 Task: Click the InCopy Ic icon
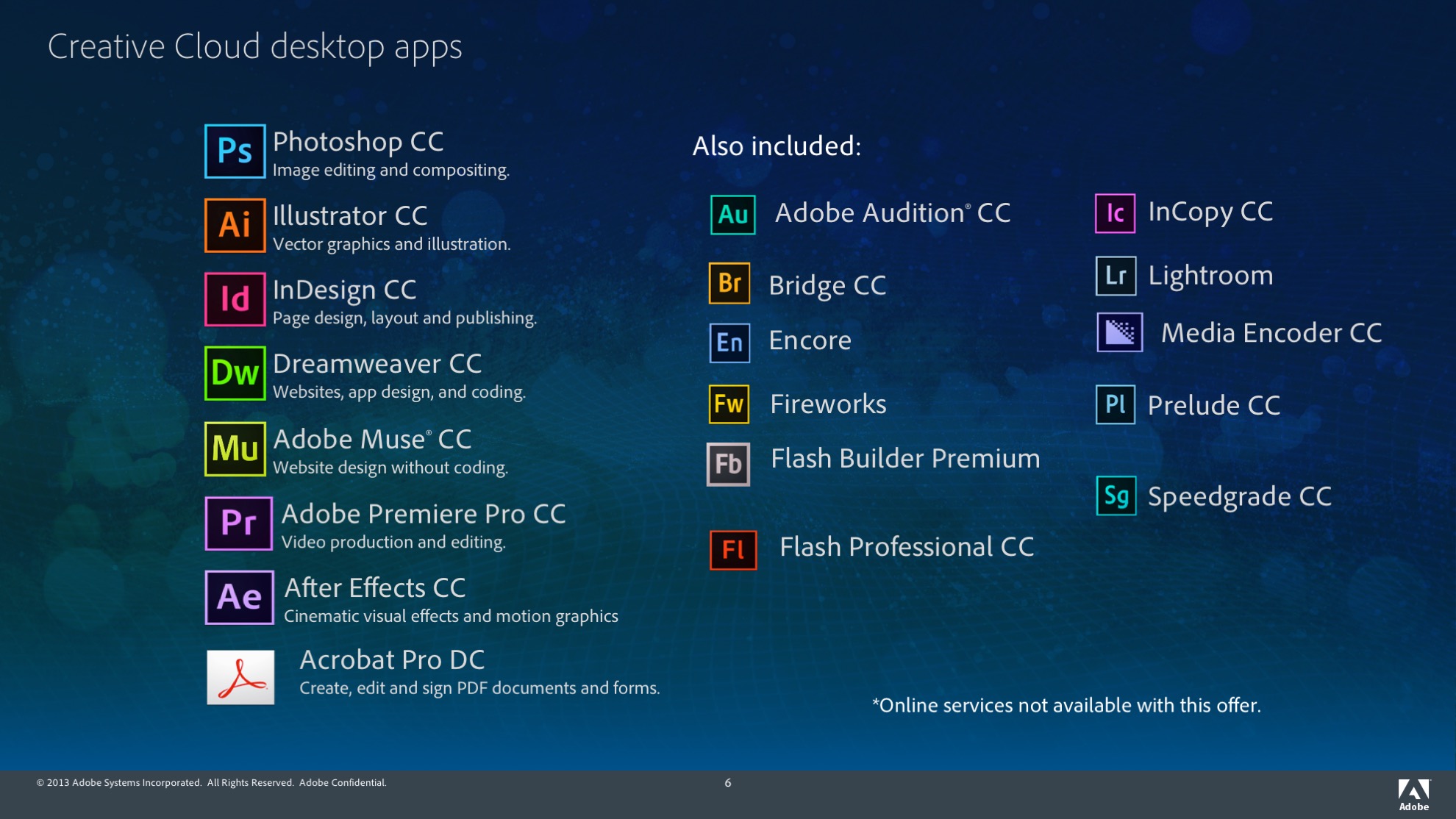(x=1115, y=213)
